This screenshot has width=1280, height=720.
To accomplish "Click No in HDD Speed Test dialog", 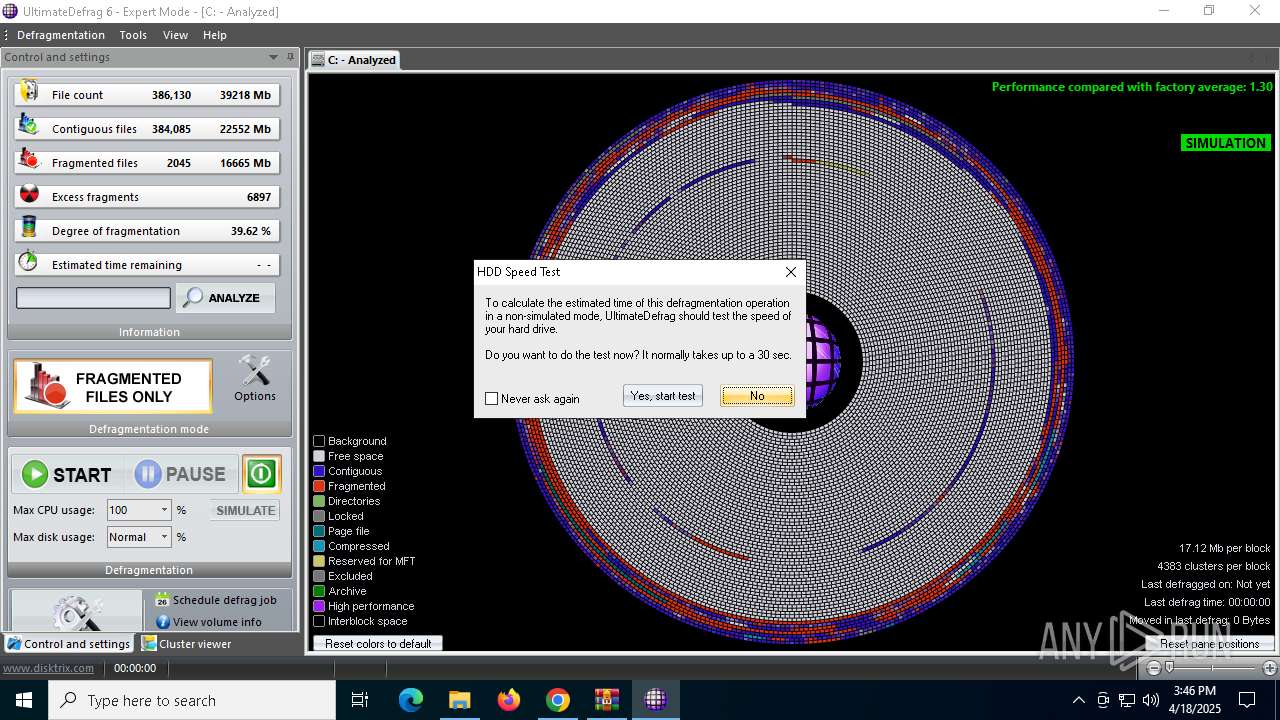I will point(757,396).
